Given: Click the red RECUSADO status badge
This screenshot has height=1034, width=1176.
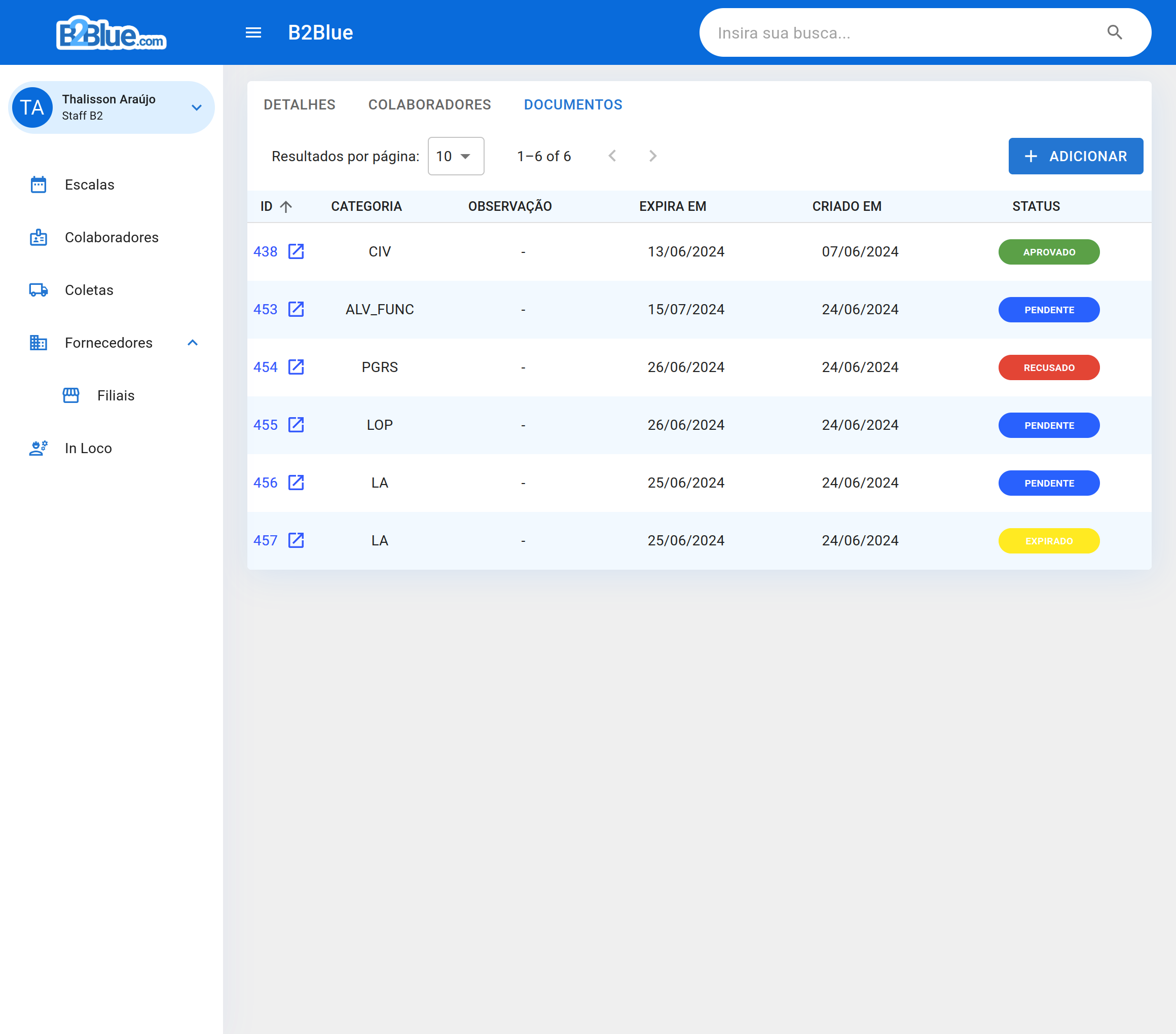Looking at the screenshot, I should tap(1048, 367).
